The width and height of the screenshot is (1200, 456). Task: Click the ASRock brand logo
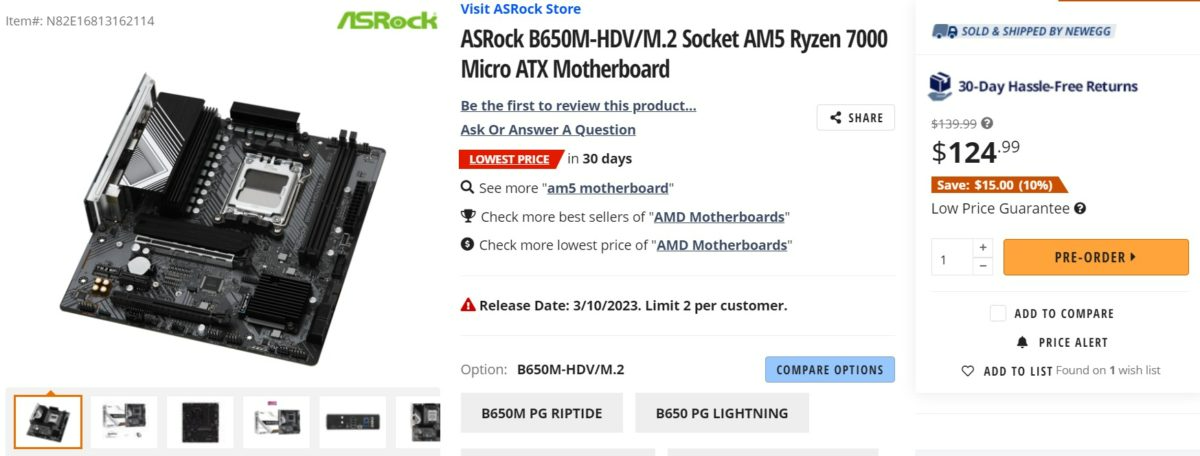[x=387, y=20]
